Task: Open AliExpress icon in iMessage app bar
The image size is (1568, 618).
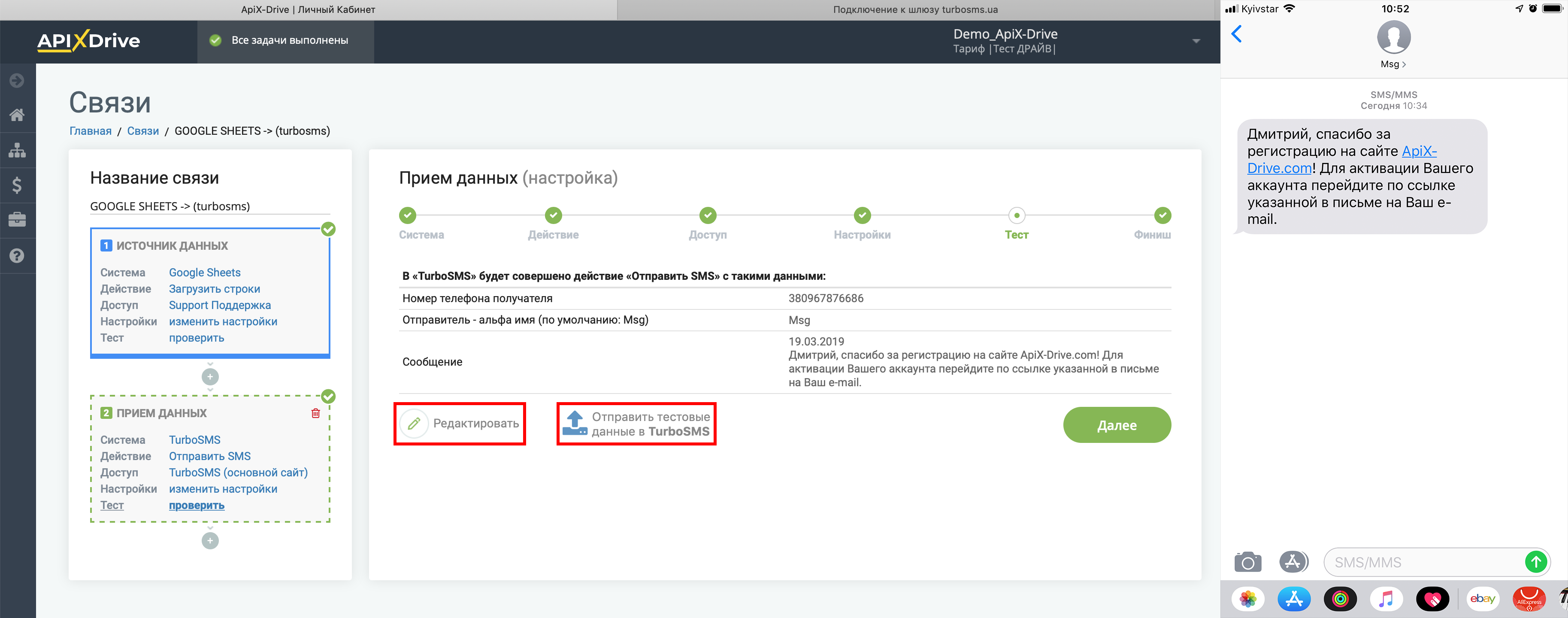Action: pyautogui.click(x=1529, y=599)
